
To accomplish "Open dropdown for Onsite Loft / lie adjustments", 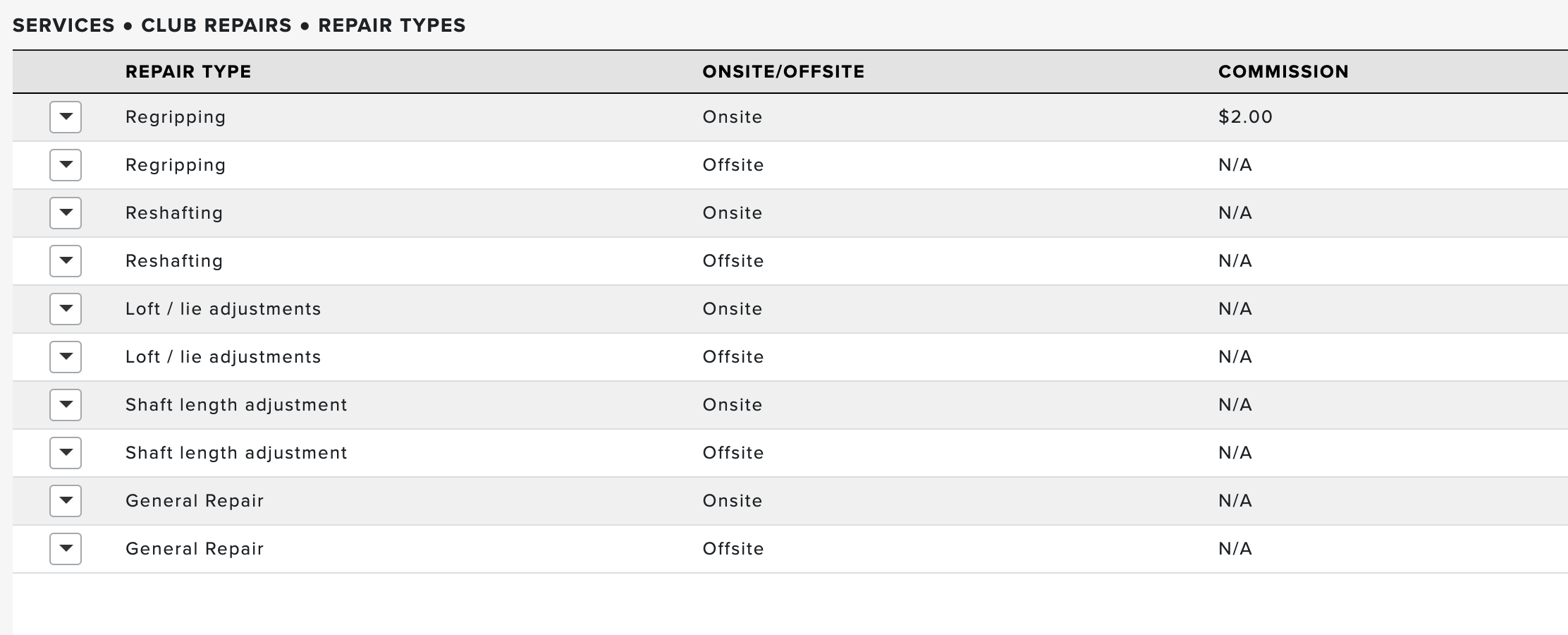I will tap(66, 309).
